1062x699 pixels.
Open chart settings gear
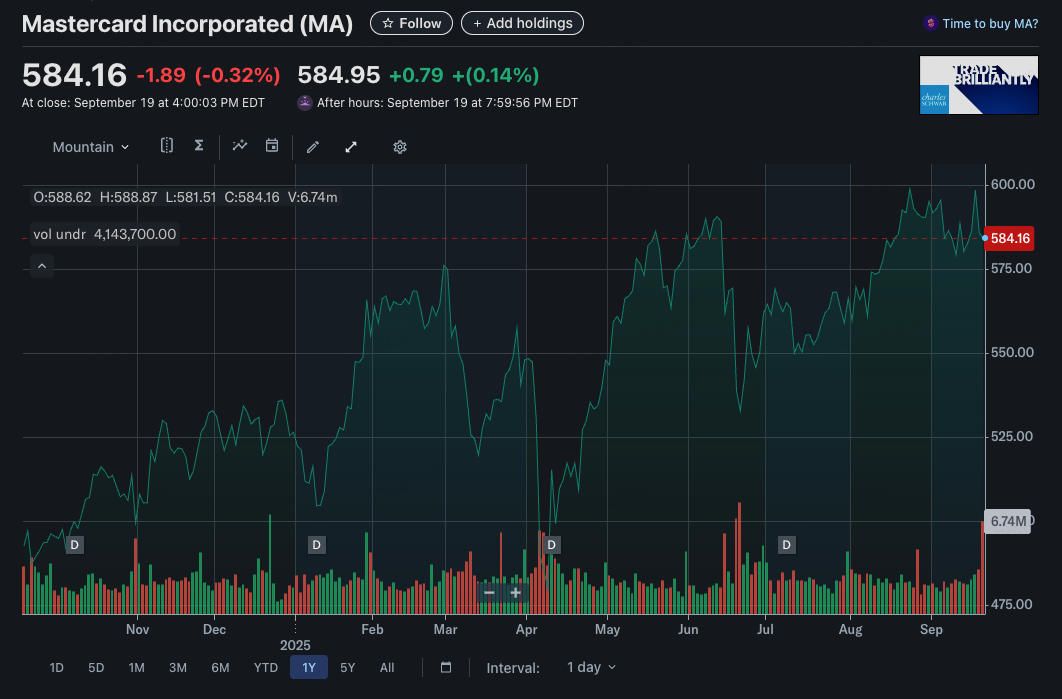[400, 147]
